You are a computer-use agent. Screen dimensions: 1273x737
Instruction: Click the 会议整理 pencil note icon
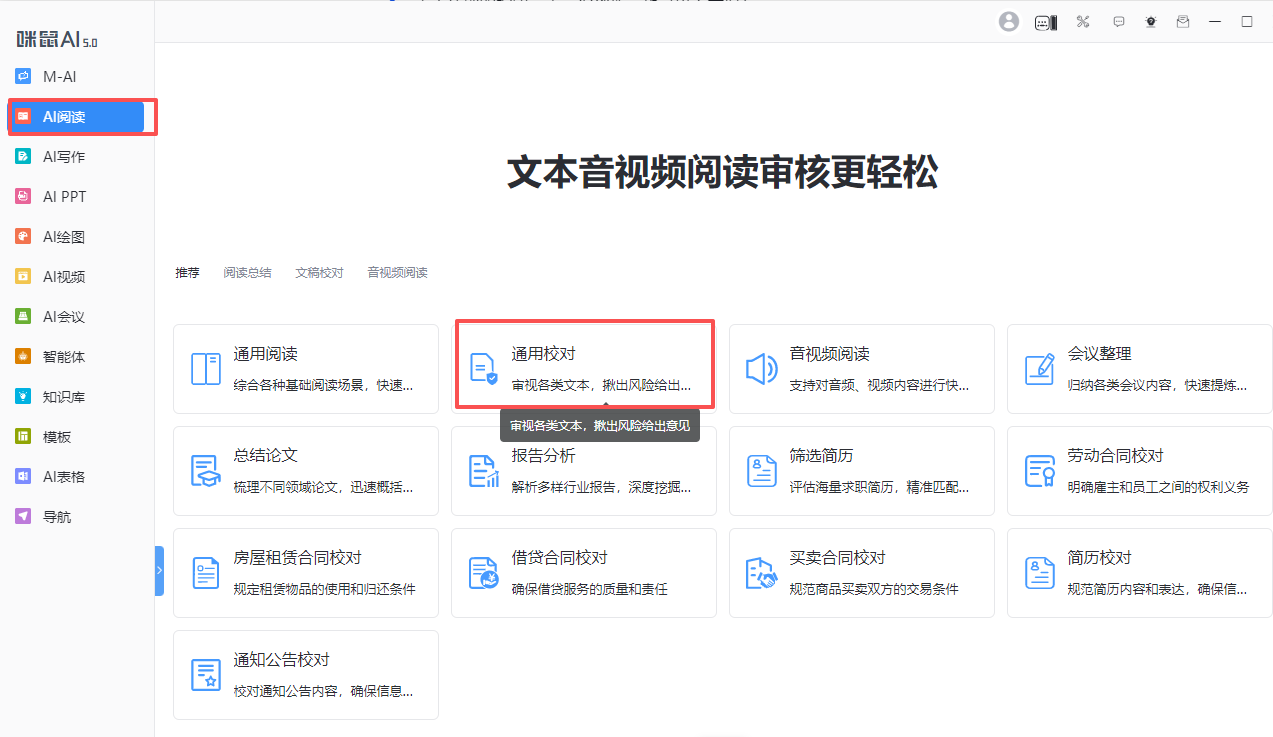[x=1039, y=369]
